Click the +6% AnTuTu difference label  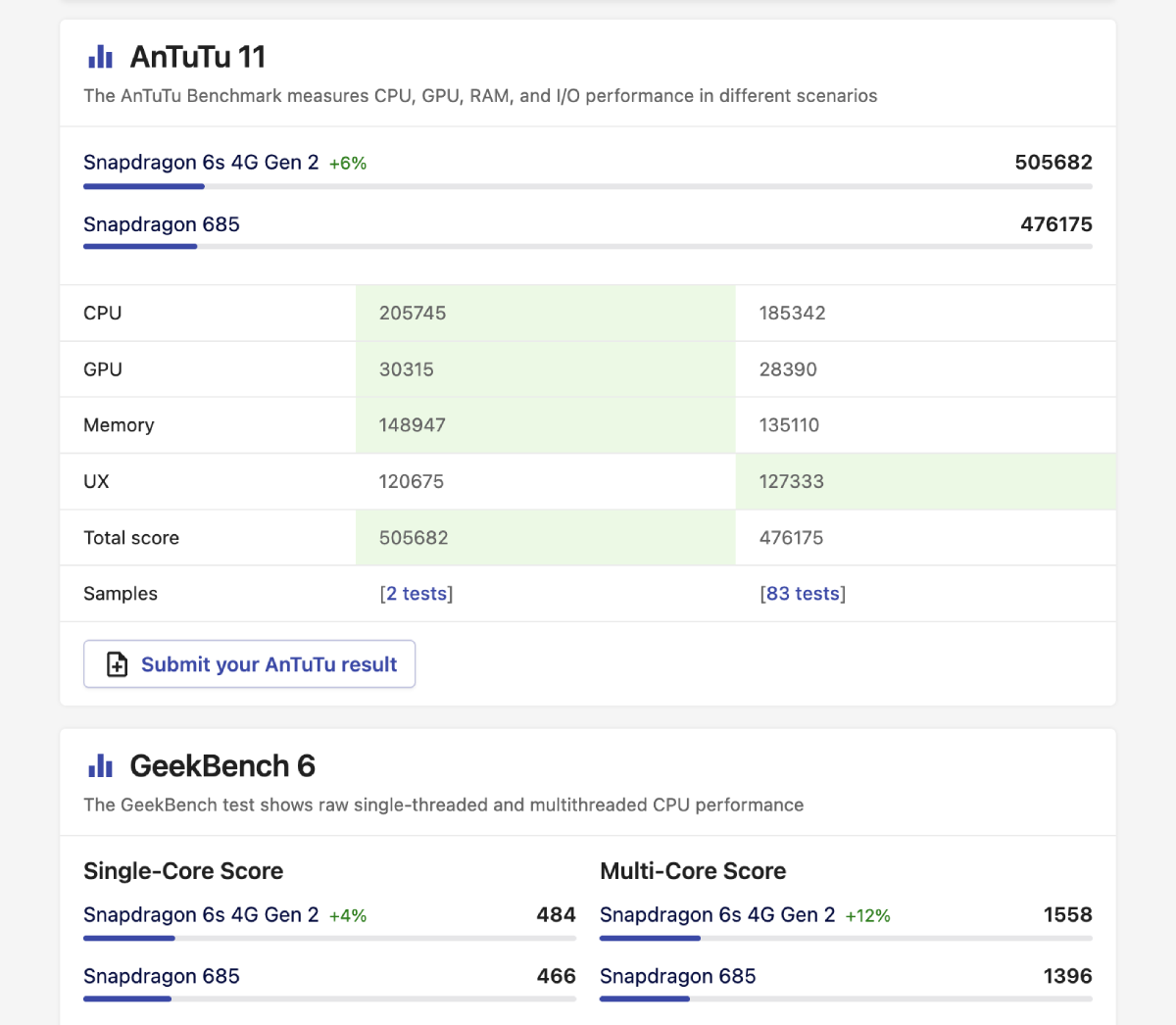pos(348,164)
